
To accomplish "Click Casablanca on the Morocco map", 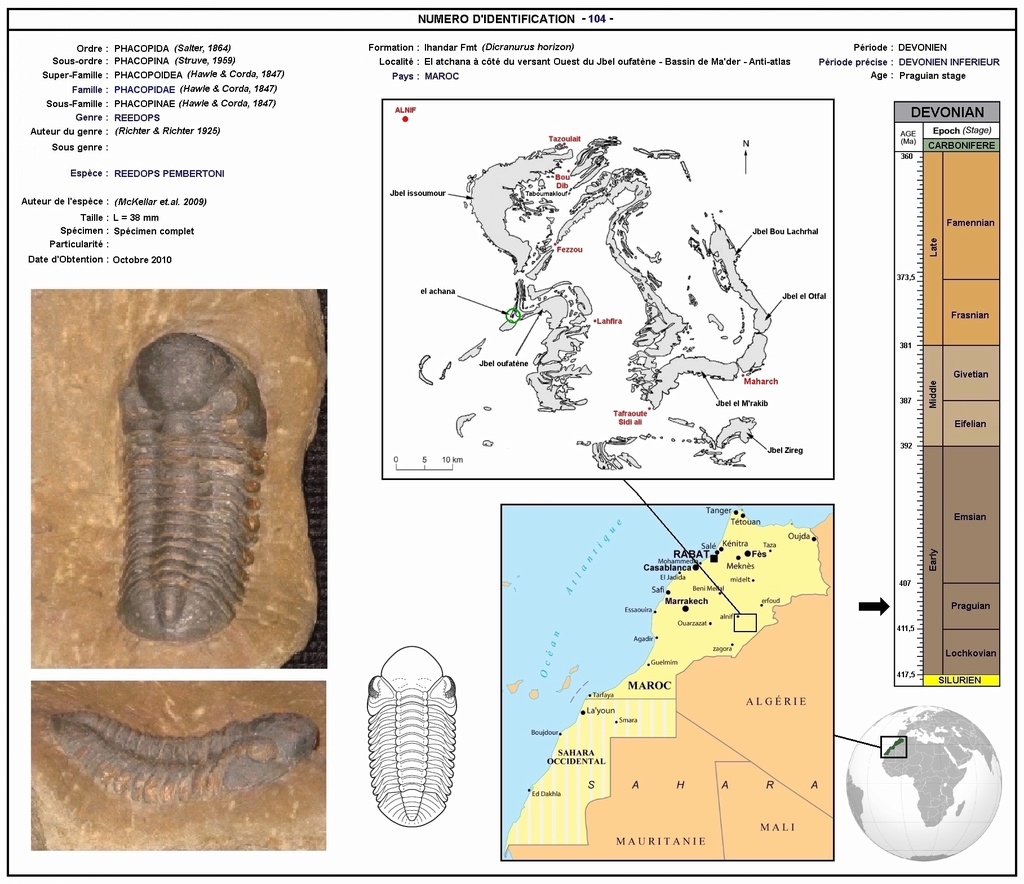I will pos(667,567).
